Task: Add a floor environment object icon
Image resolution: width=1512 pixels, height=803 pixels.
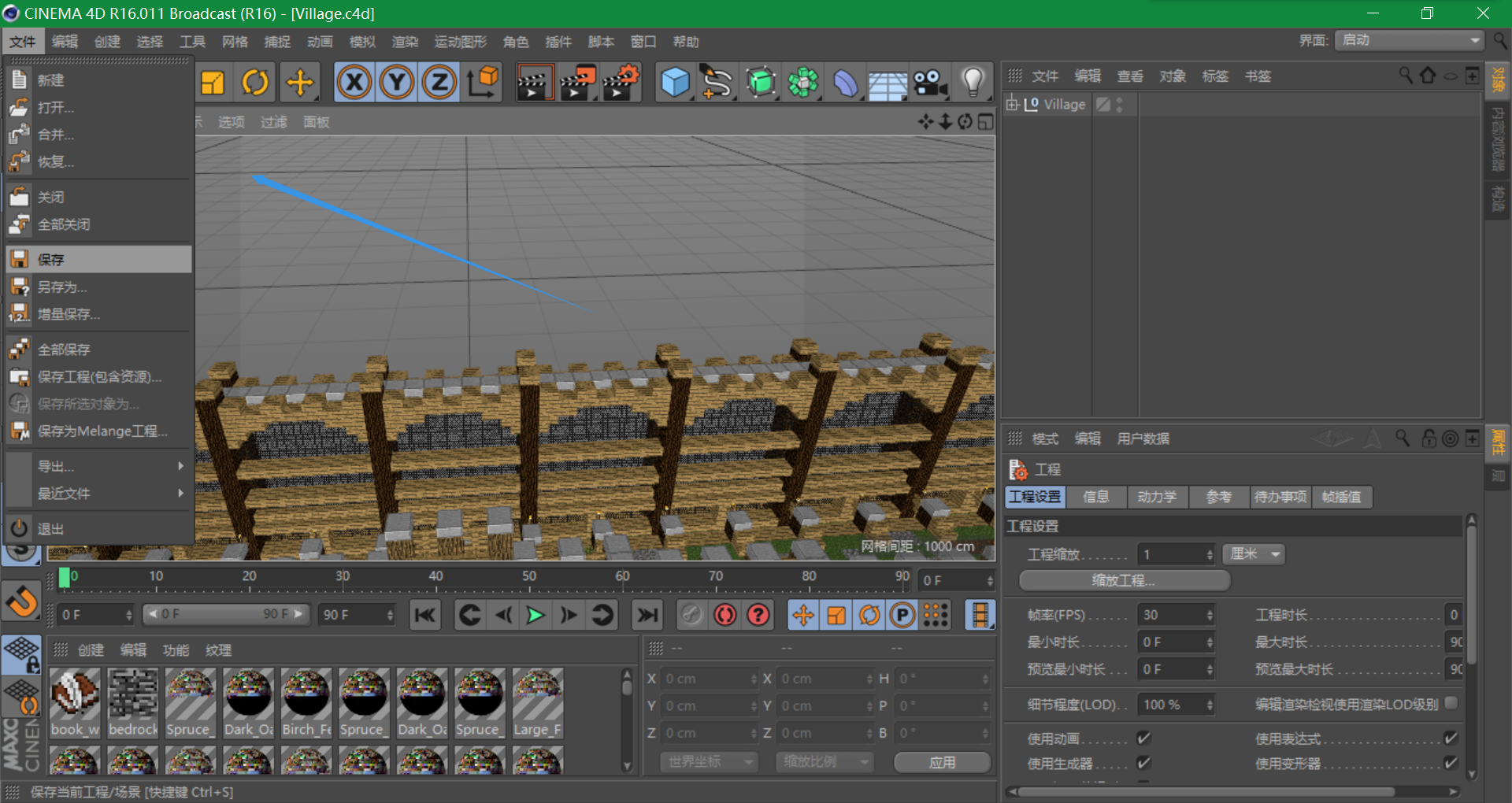Action: [888, 82]
